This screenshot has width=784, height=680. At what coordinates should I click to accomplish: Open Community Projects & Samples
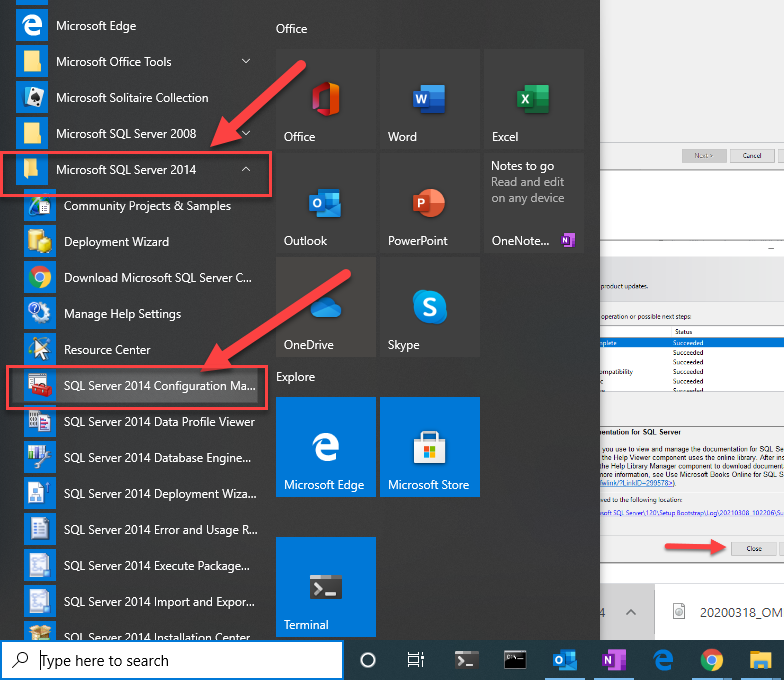tap(140, 206)
